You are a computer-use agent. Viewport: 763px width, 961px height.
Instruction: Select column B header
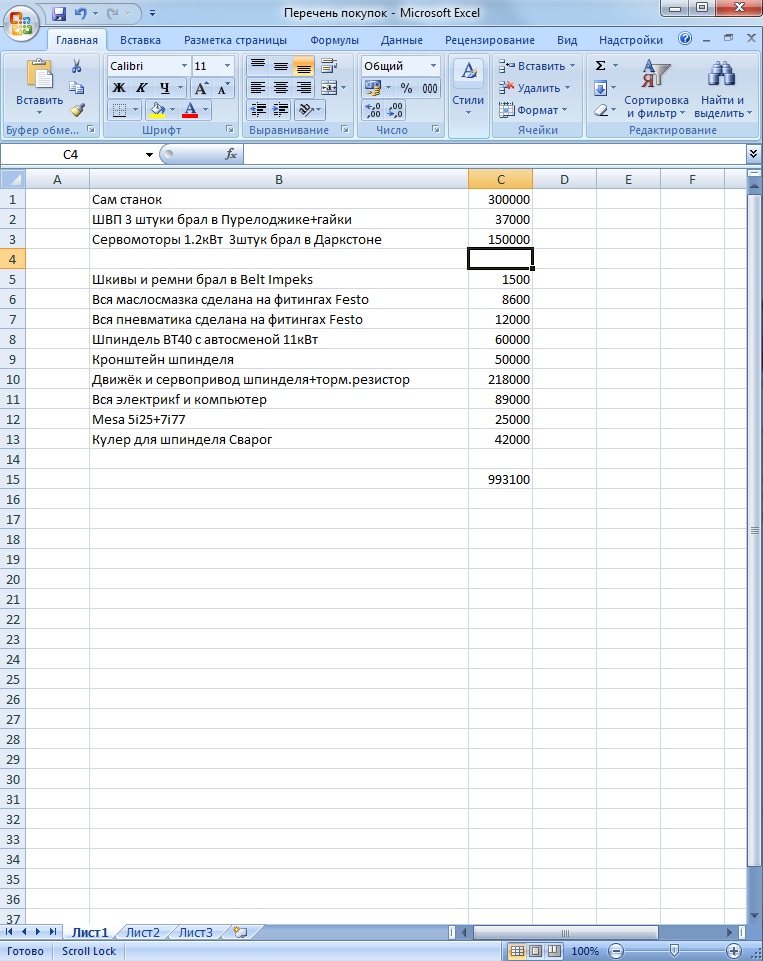click(x=279, y=180)
